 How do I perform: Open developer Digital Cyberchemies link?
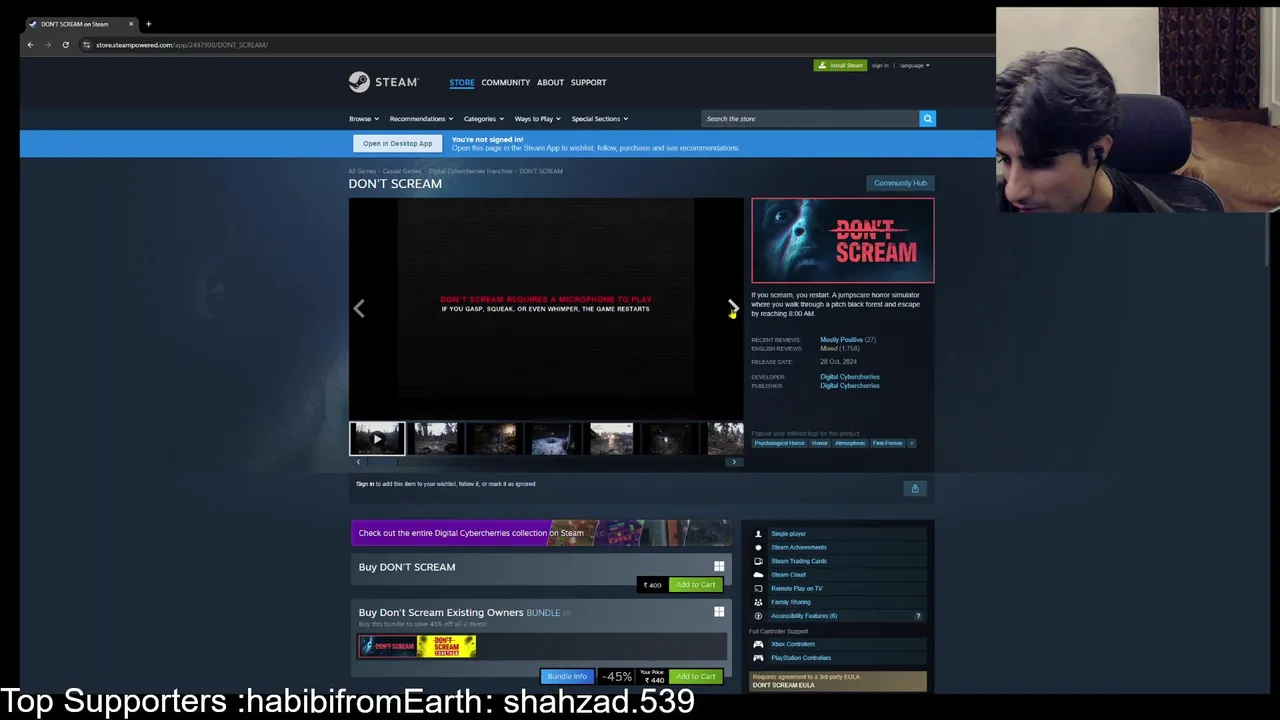(849, 377)
